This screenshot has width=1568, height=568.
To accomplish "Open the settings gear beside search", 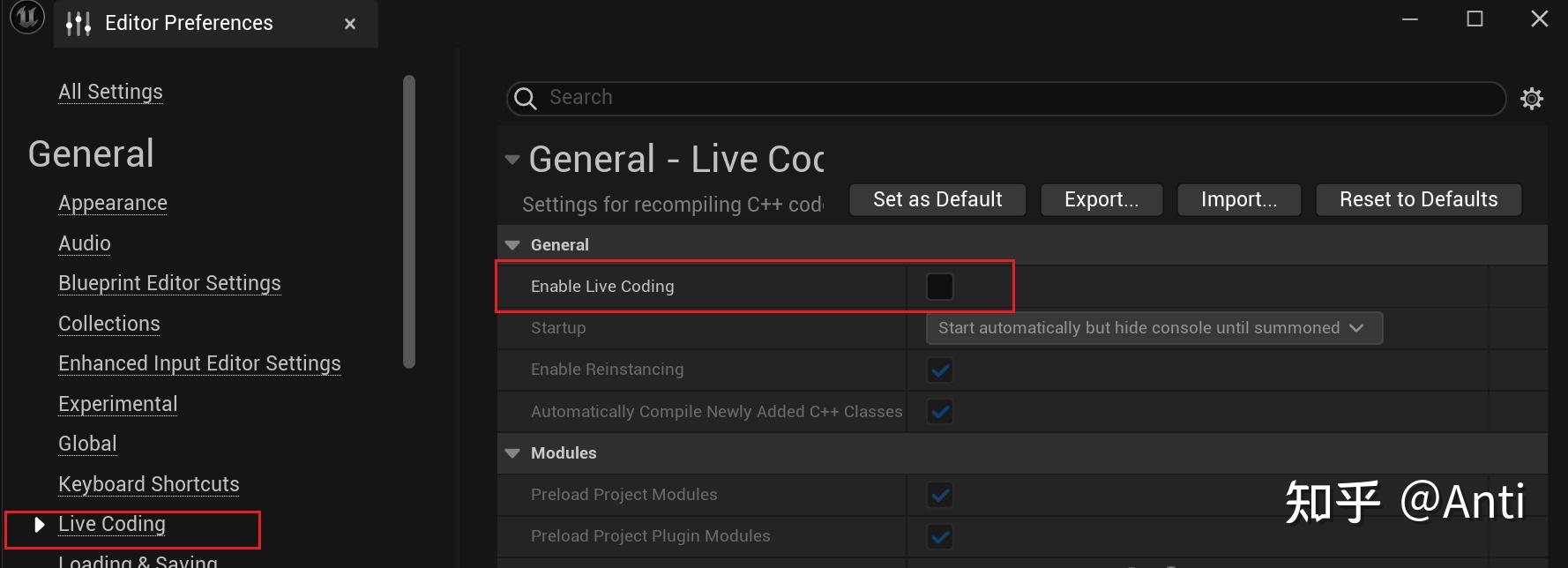I will point(1532,98).
